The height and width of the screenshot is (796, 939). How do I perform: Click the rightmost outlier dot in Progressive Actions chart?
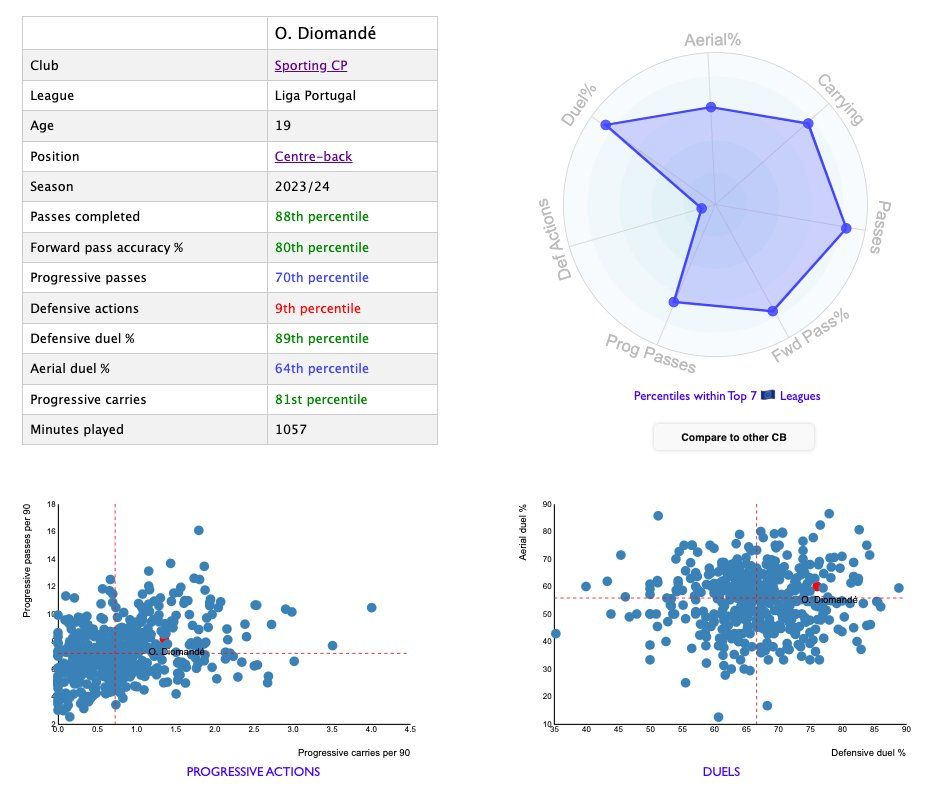(371, 607)
